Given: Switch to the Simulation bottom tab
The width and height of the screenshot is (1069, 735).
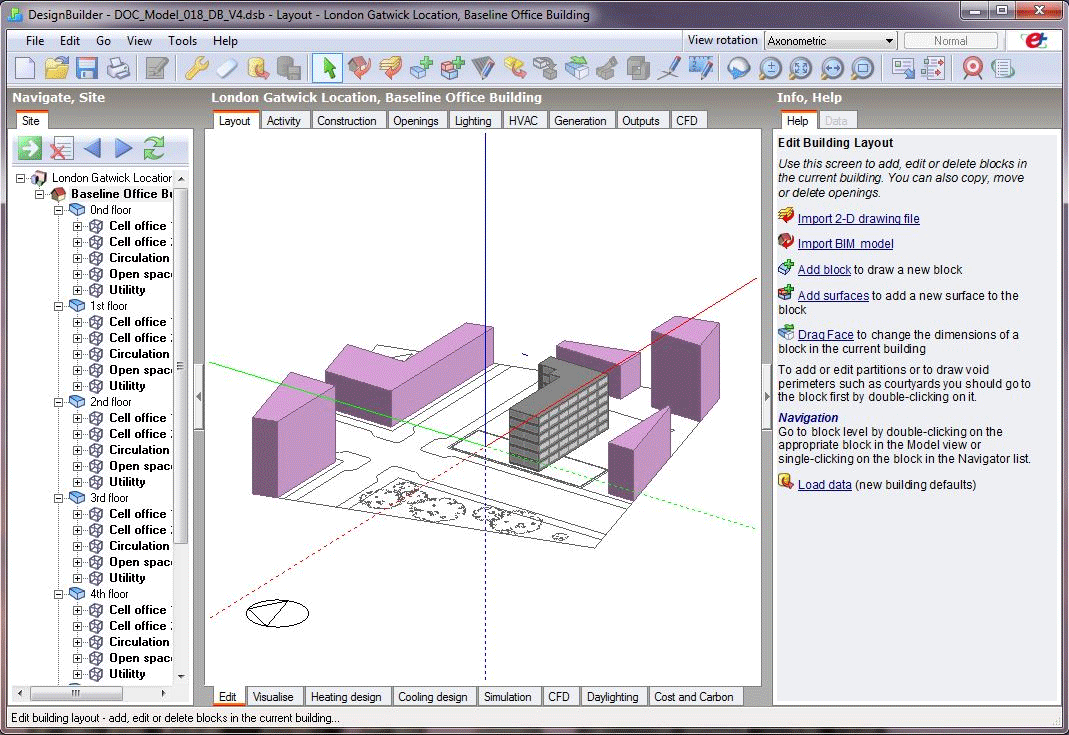Looking at the screenshot, I should coord(507,697).
